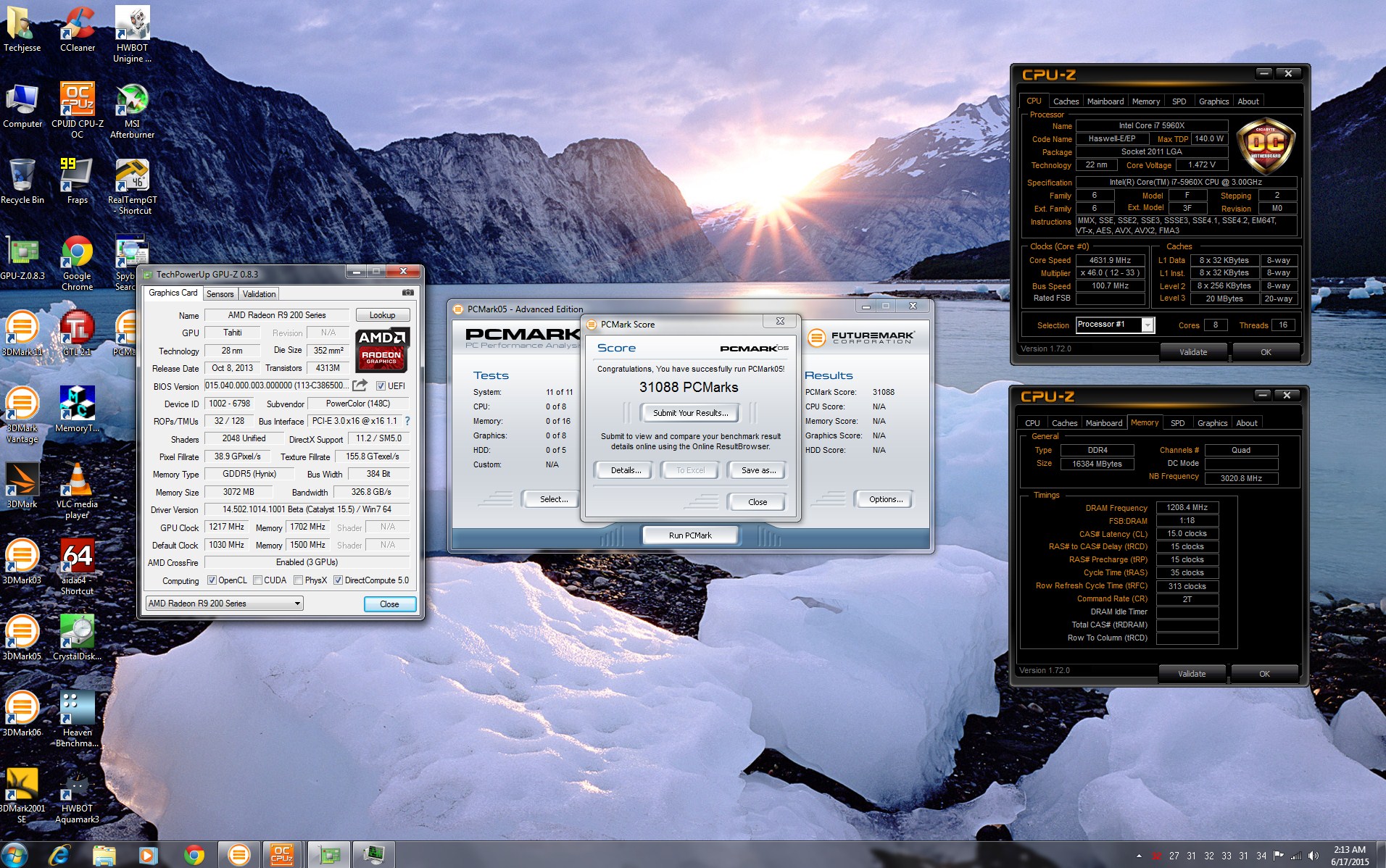Click the Options... button in PCMark05

(x=885, y=499)
